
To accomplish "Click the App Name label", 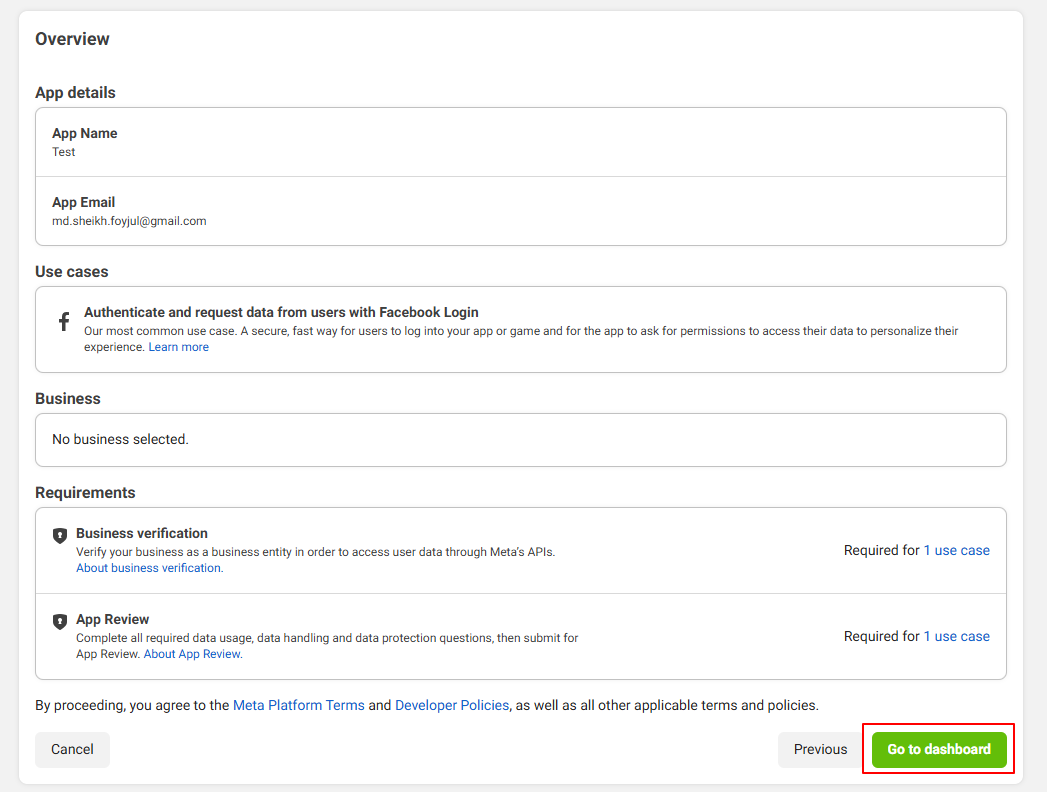I will coord(85,134).
